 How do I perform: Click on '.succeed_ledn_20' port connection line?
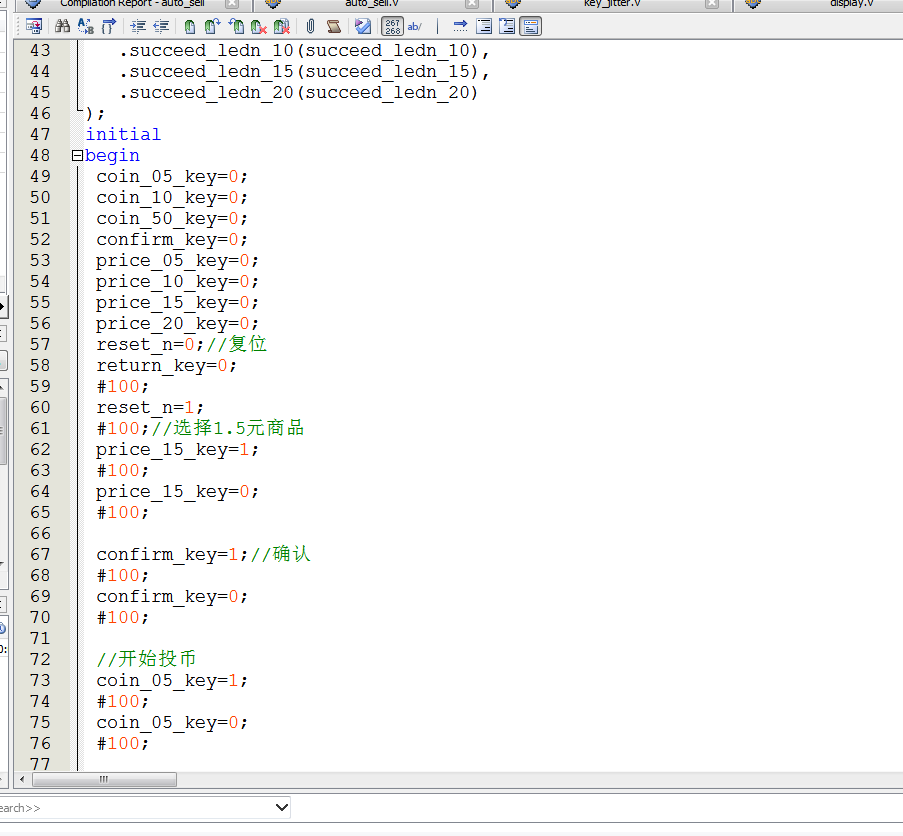(298, 93)
